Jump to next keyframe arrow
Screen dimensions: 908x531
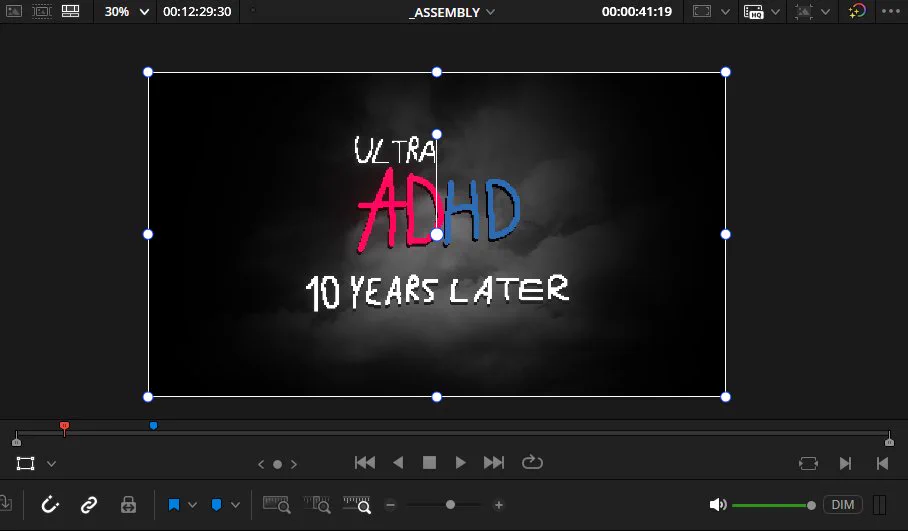(294, 464)
